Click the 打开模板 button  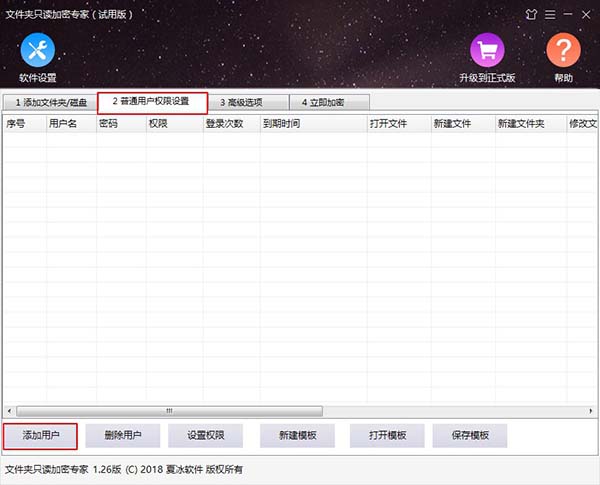pyautogui.click(x=387, y=436)
